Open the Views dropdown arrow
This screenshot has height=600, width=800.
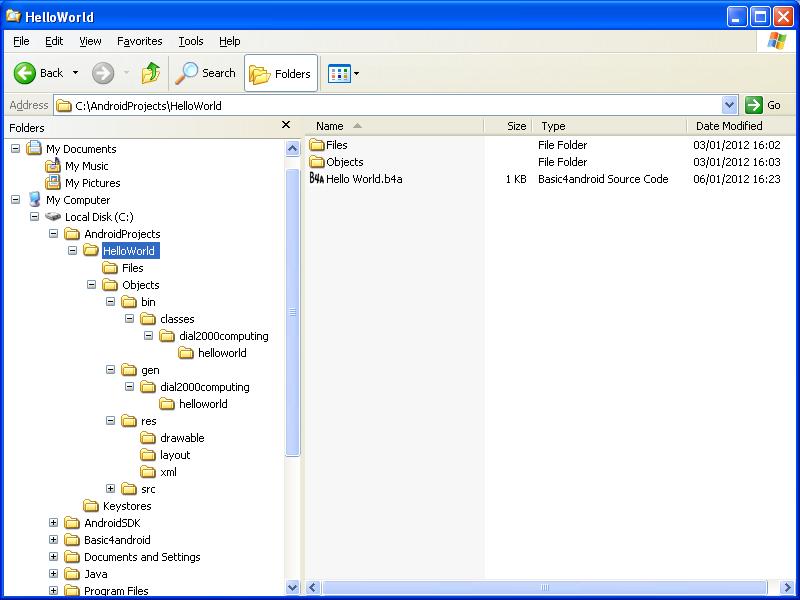pyautogui.click(x=357, y=73)
